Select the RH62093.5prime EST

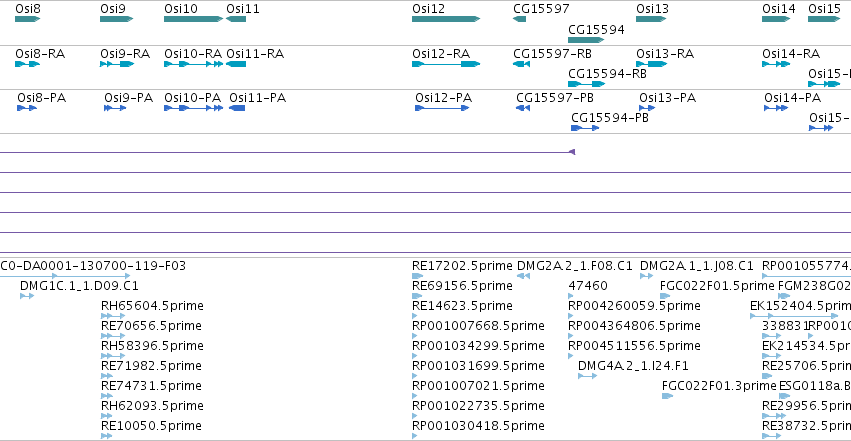click(x=106, y=416)
